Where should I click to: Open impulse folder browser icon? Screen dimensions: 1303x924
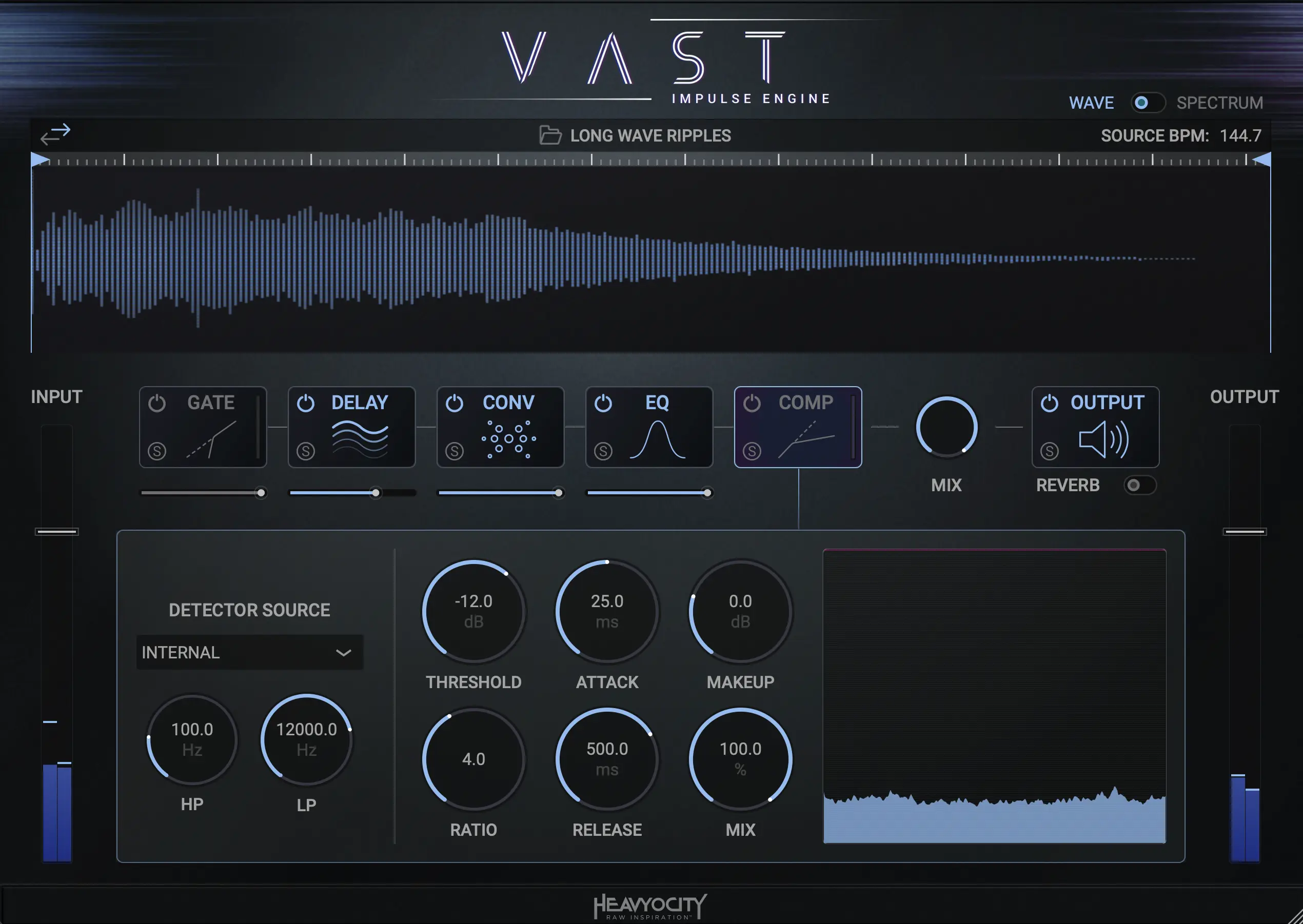[x=550, y=135]
